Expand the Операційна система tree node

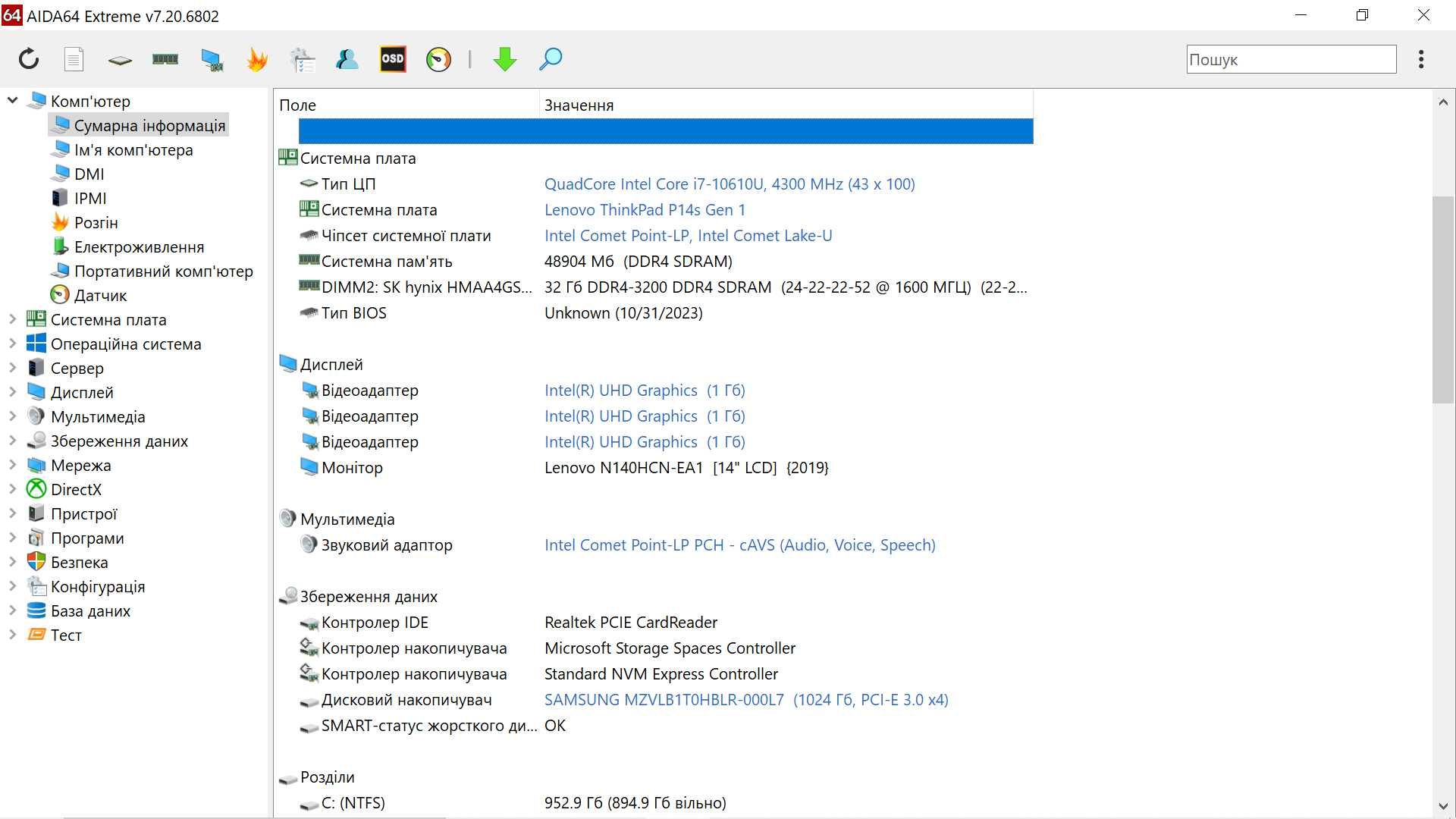(12, 344)
